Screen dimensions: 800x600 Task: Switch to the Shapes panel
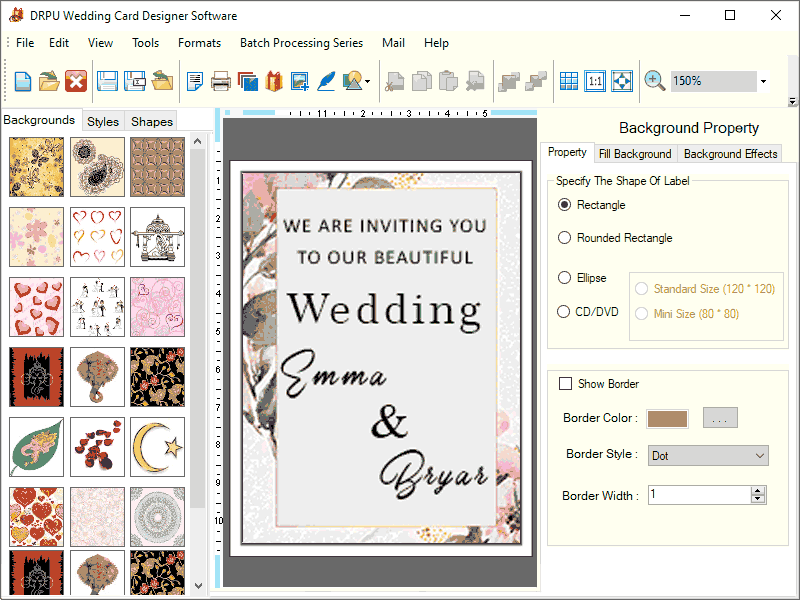tap(151, 121)
